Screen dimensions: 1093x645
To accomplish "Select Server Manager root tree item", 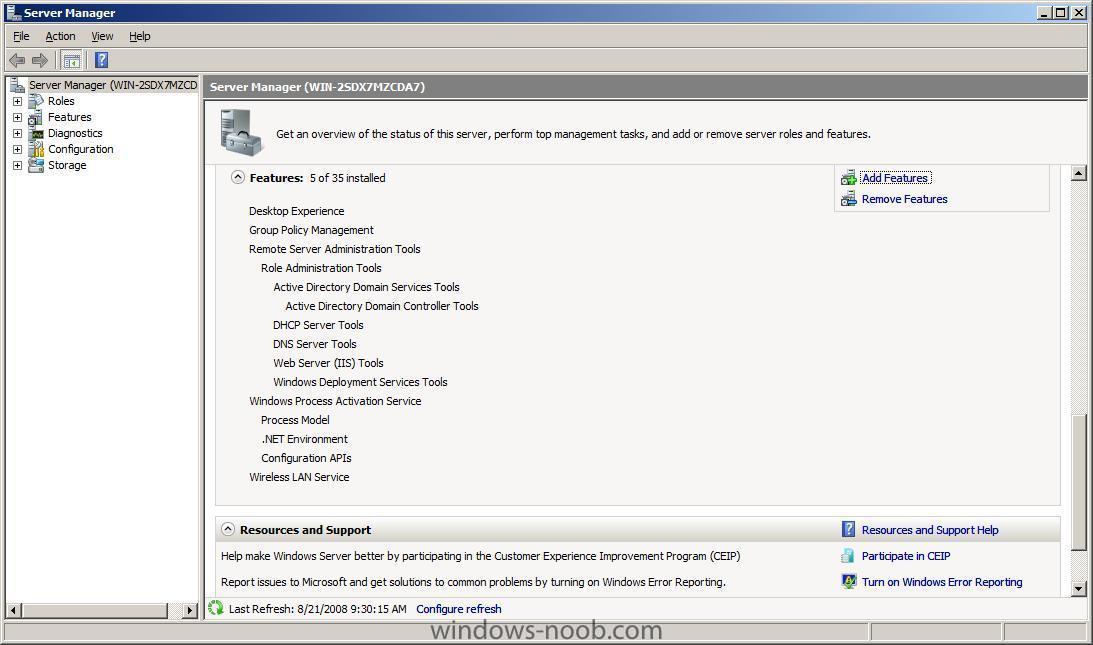I will 113,85.
